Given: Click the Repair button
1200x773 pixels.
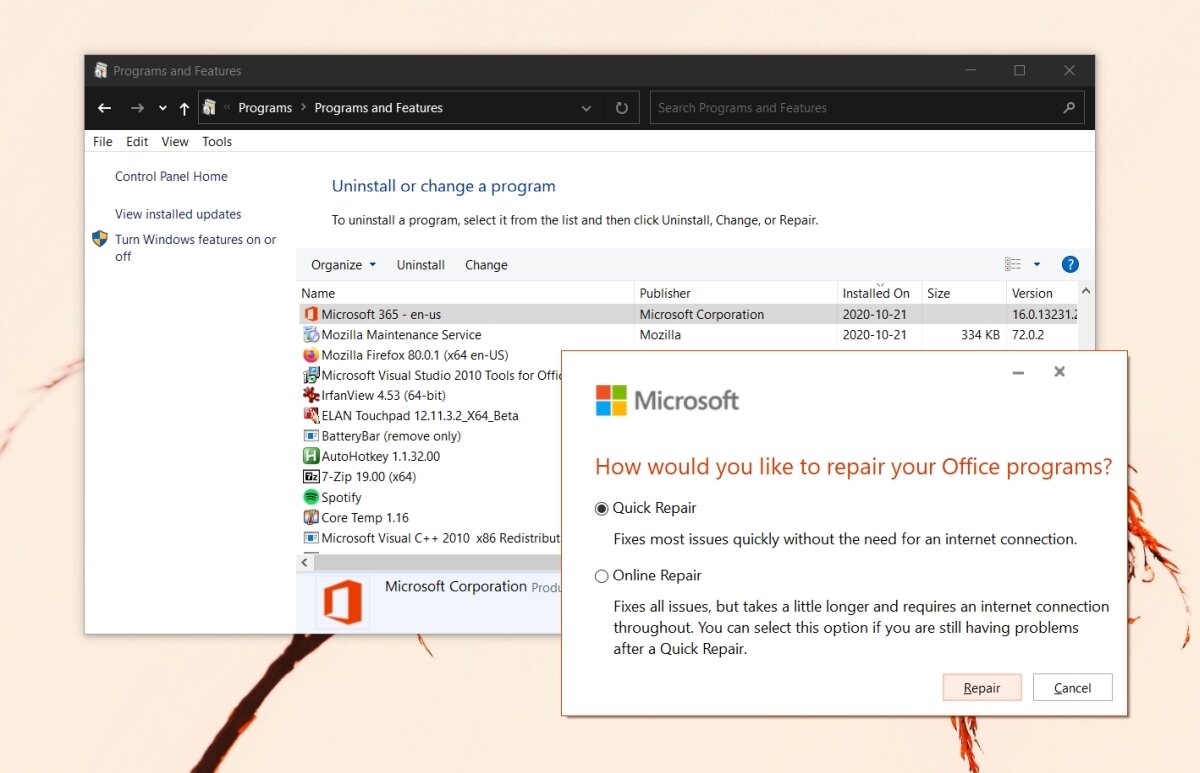Looking at the screenshot, I should click(x=981, y=687).
